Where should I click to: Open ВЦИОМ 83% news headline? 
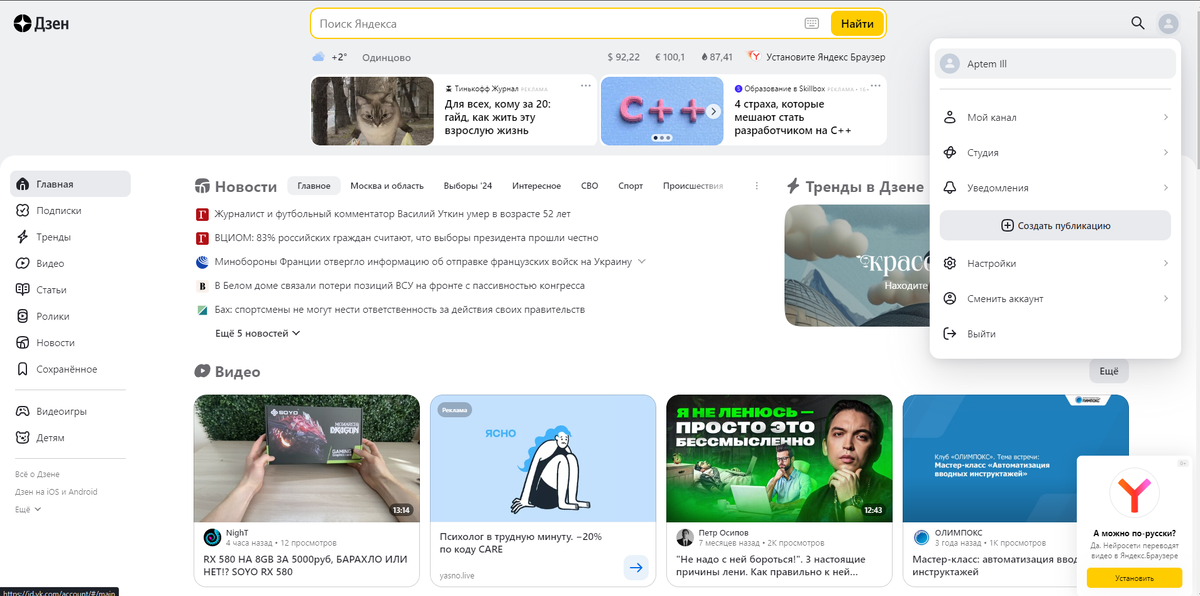406,237
